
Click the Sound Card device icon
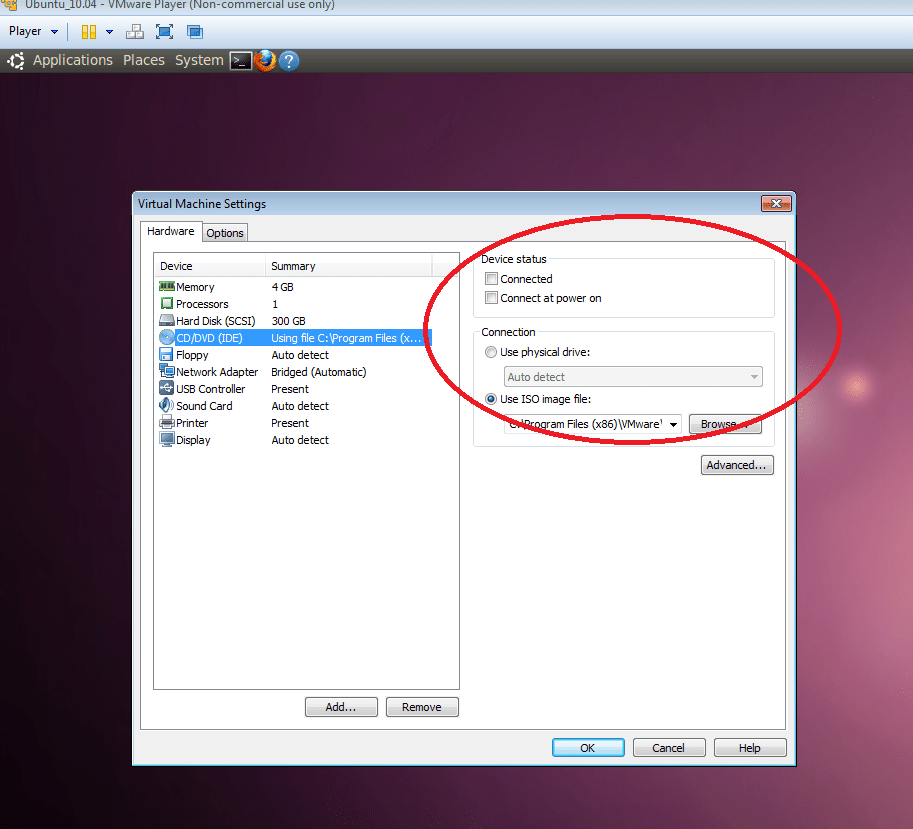167,405
